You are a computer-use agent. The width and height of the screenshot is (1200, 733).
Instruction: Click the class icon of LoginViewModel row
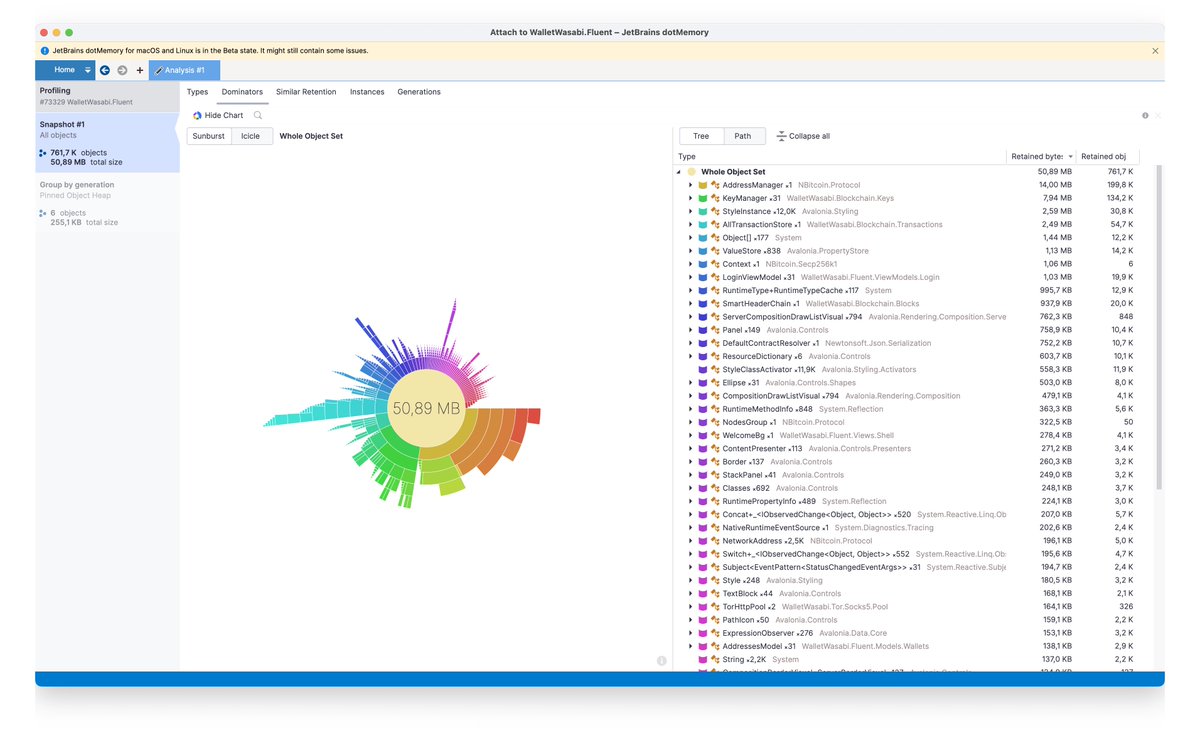coord(716,277)
